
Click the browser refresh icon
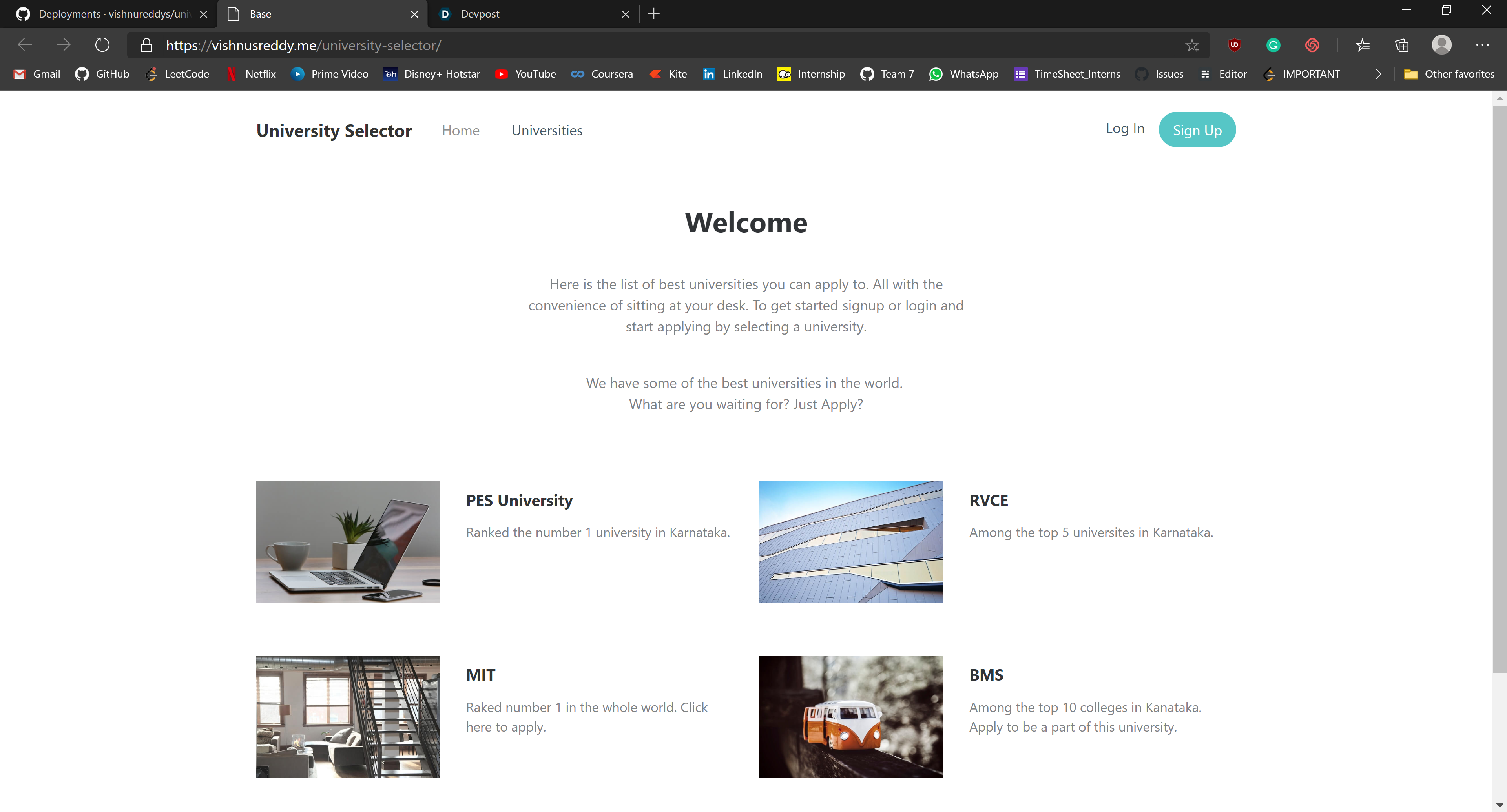(x=102, y=45)
